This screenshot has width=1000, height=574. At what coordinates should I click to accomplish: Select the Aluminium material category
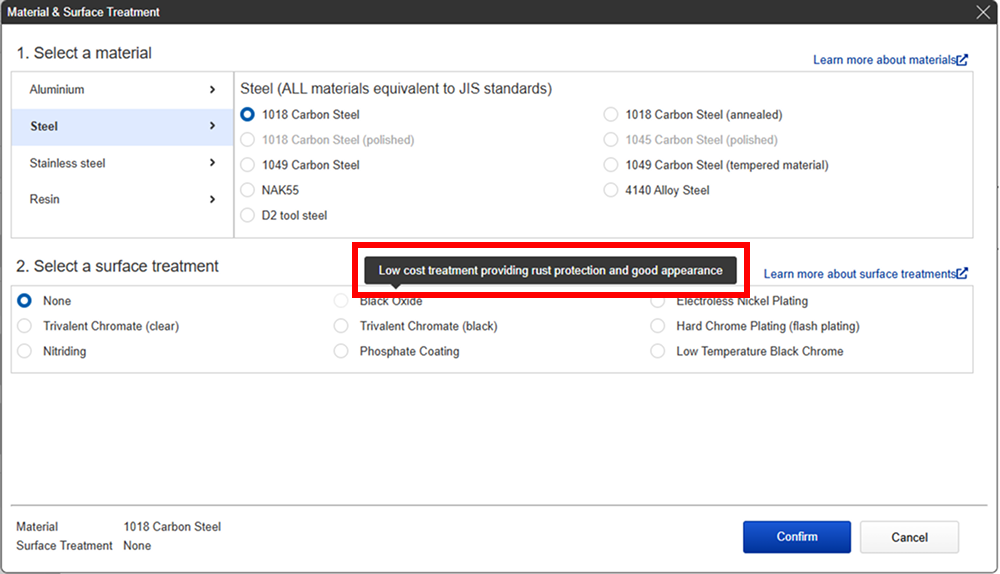tap(57, 90)
